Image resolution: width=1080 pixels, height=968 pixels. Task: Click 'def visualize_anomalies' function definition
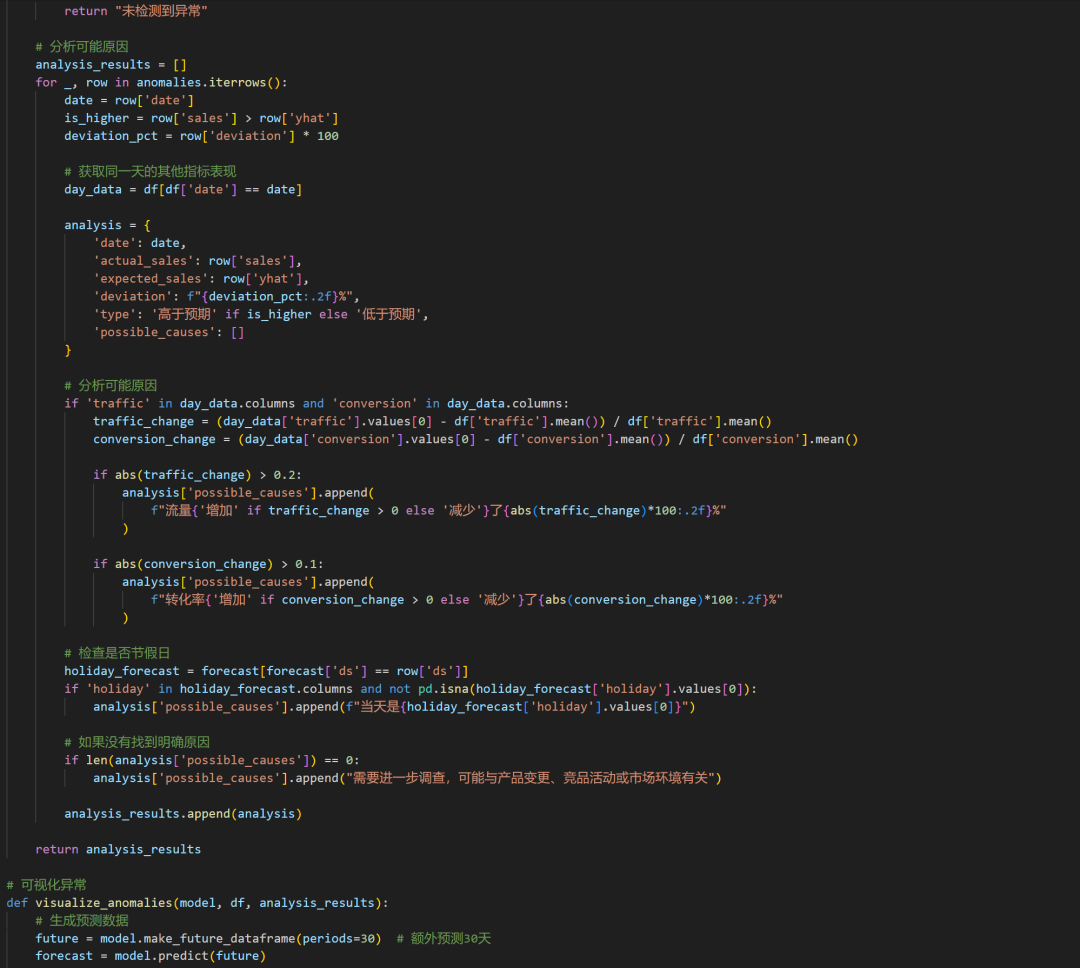pos(198,903)
